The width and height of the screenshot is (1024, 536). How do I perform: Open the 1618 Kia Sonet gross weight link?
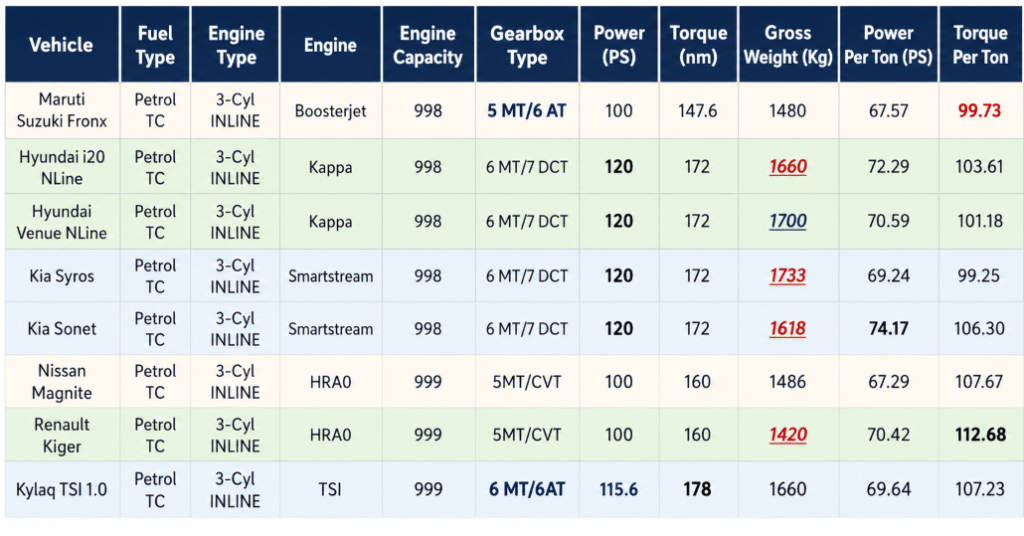click(x=787, y=329)
